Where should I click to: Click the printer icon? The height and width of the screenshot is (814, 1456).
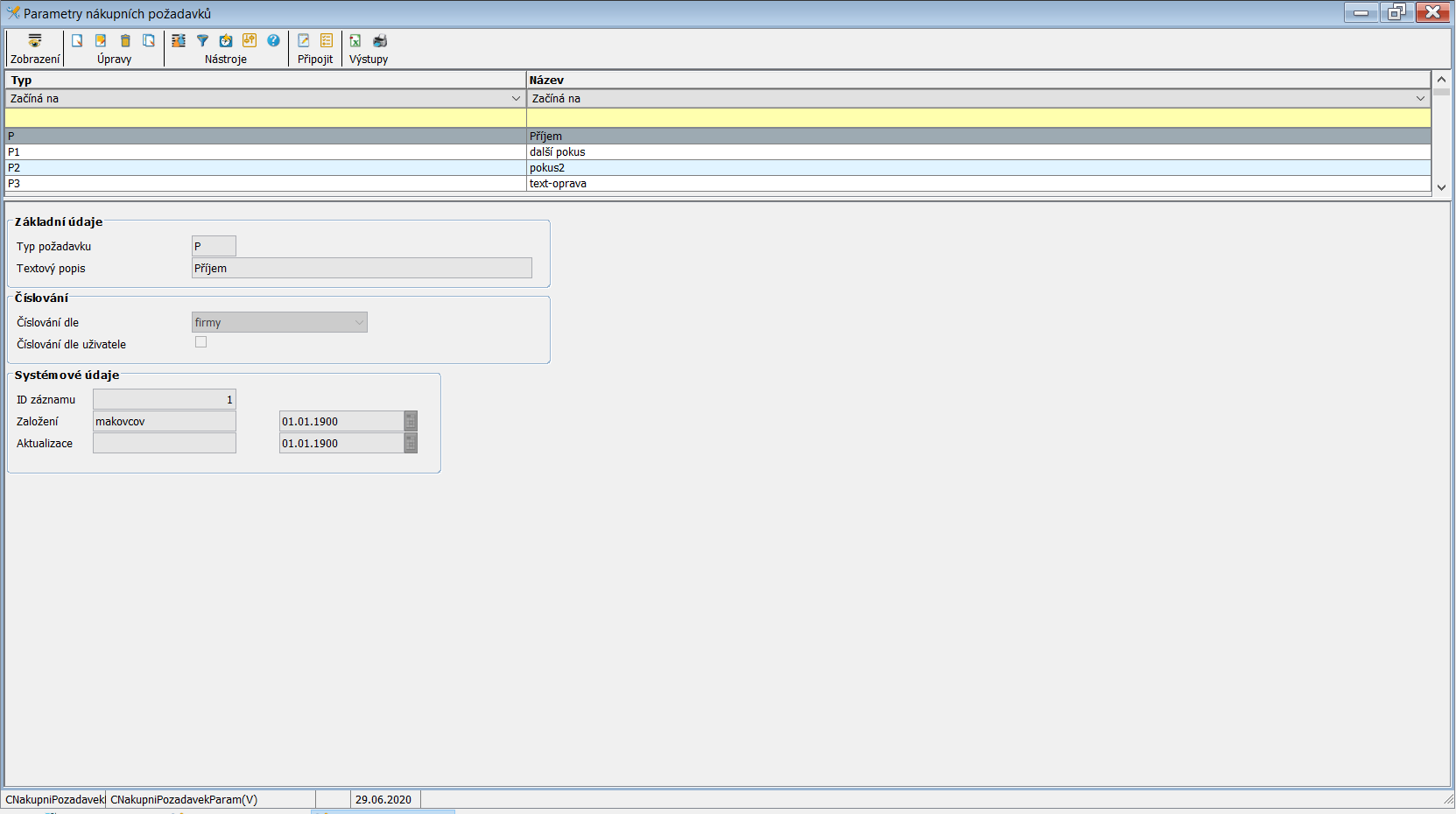(x=380, y=41)
